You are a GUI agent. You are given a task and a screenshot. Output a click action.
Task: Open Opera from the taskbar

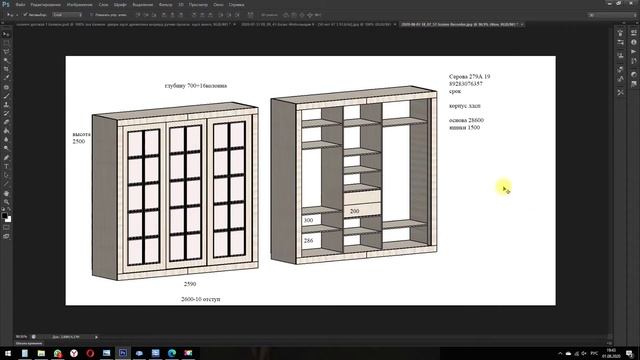pos(90,353)
